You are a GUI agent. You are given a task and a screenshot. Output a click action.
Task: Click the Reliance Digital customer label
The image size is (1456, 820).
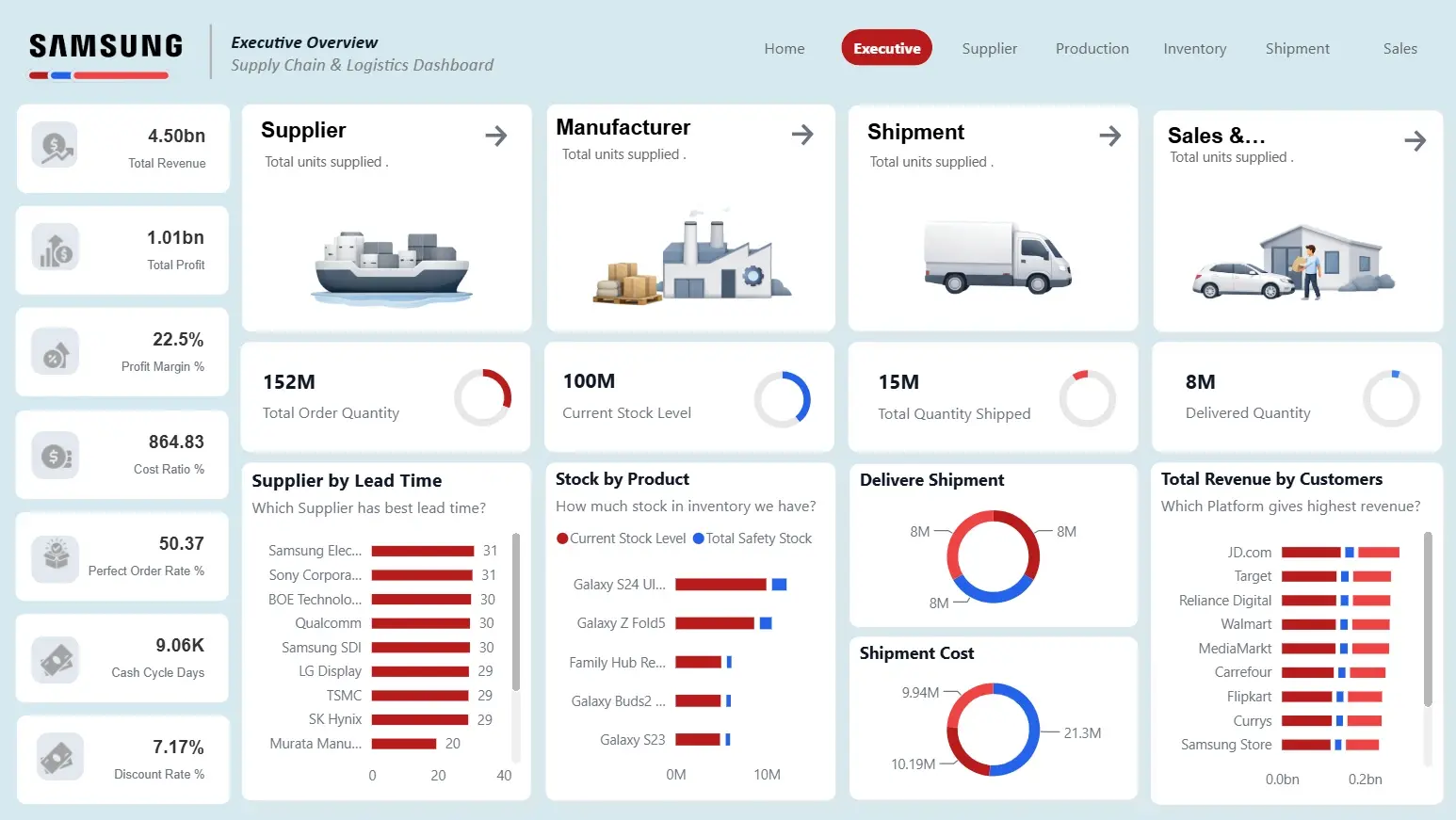coord(1225,601)
